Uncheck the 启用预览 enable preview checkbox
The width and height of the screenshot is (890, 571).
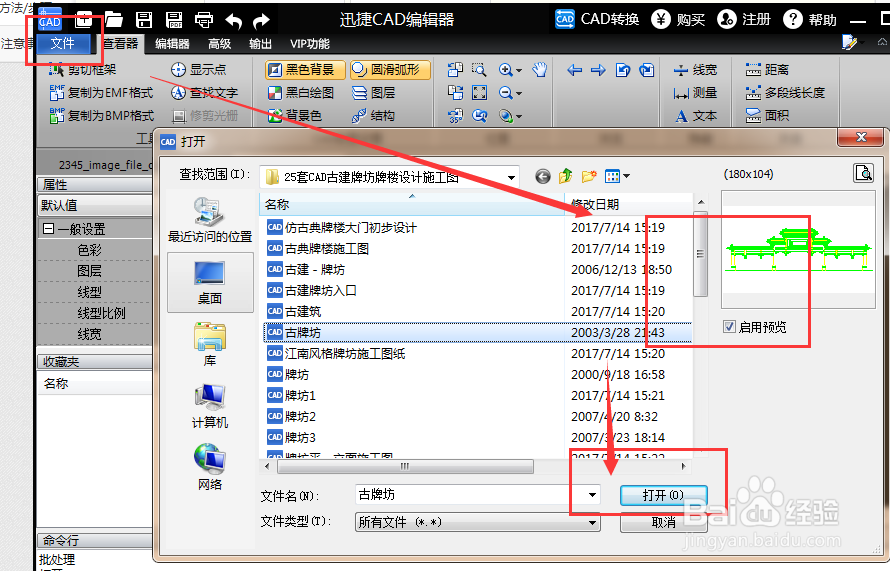(x=729, y=327)
